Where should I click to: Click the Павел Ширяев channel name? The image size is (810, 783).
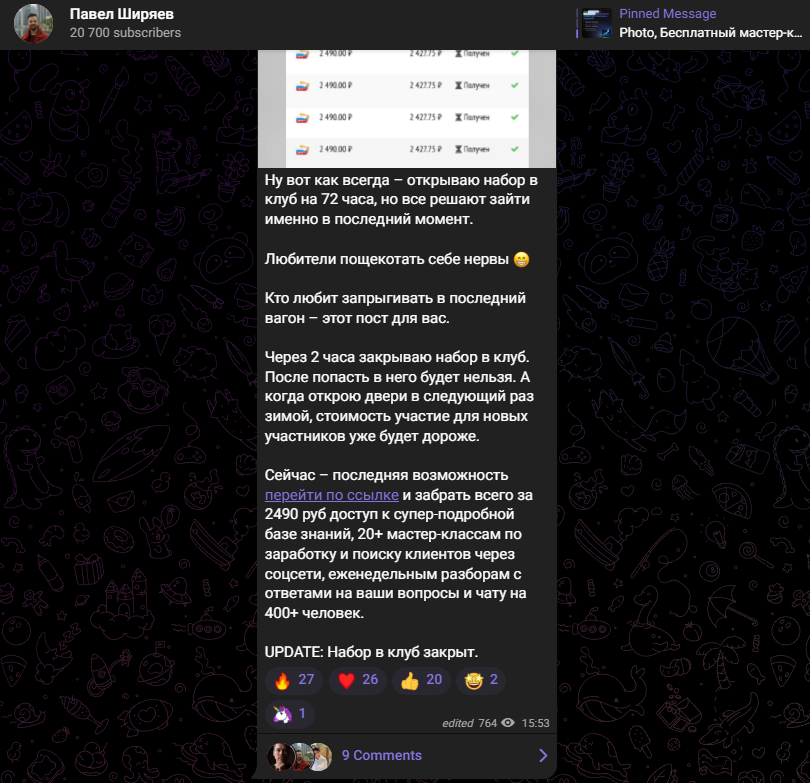[x=121, y=14]
